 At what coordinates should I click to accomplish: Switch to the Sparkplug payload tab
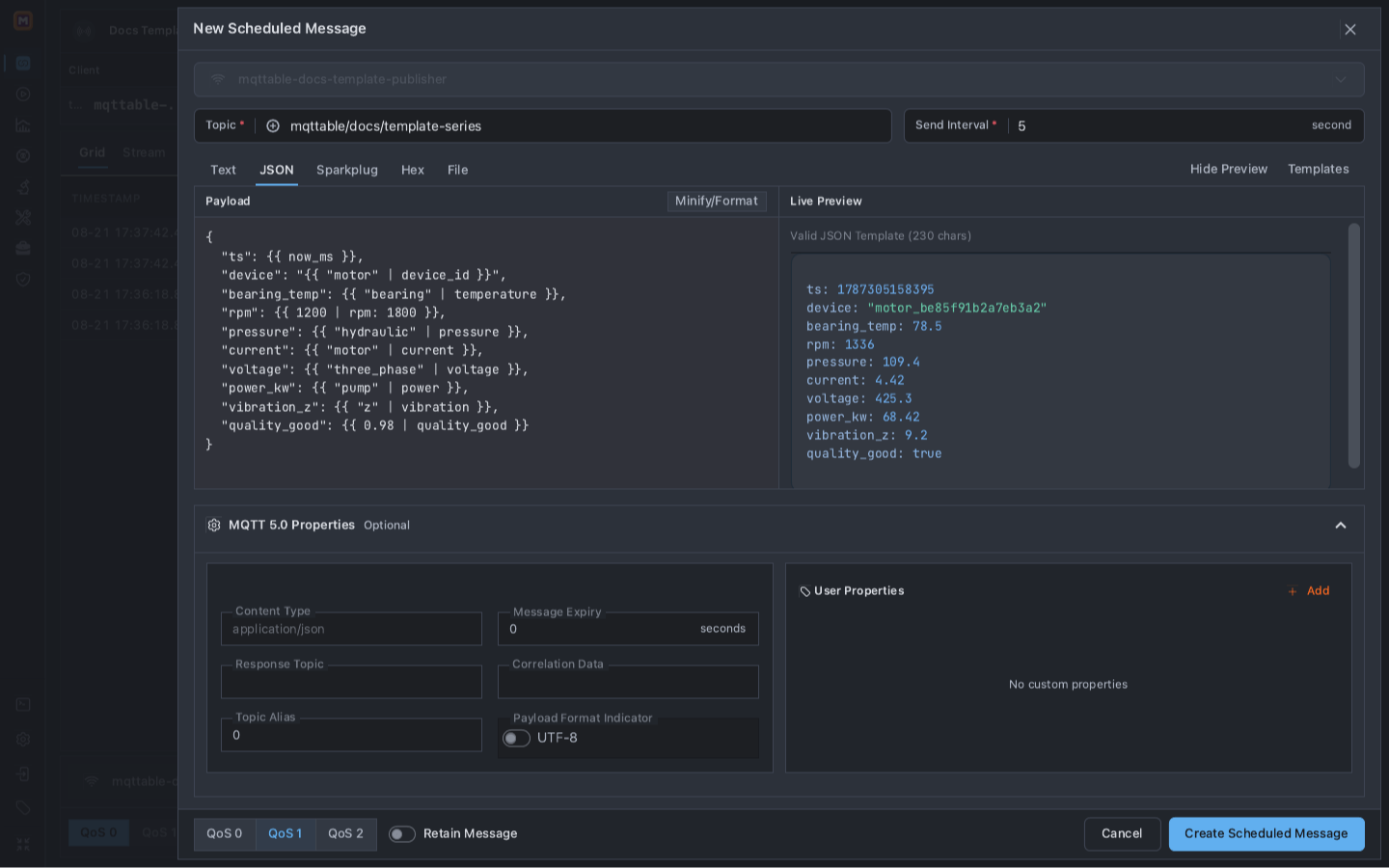coord(347,170)
